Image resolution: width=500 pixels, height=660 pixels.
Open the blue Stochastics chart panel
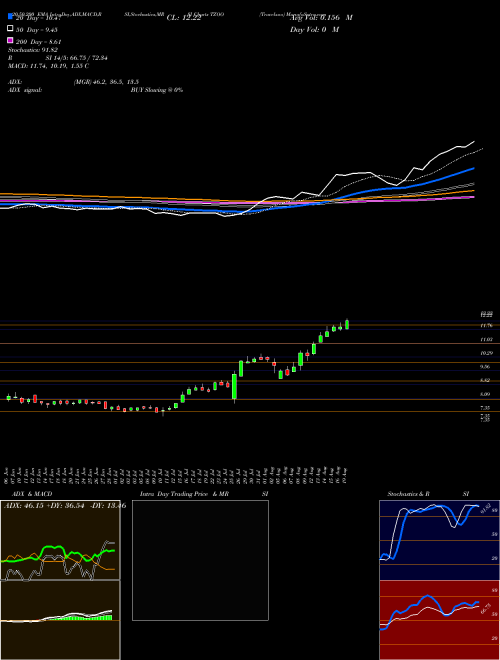(x=439, y=540)
